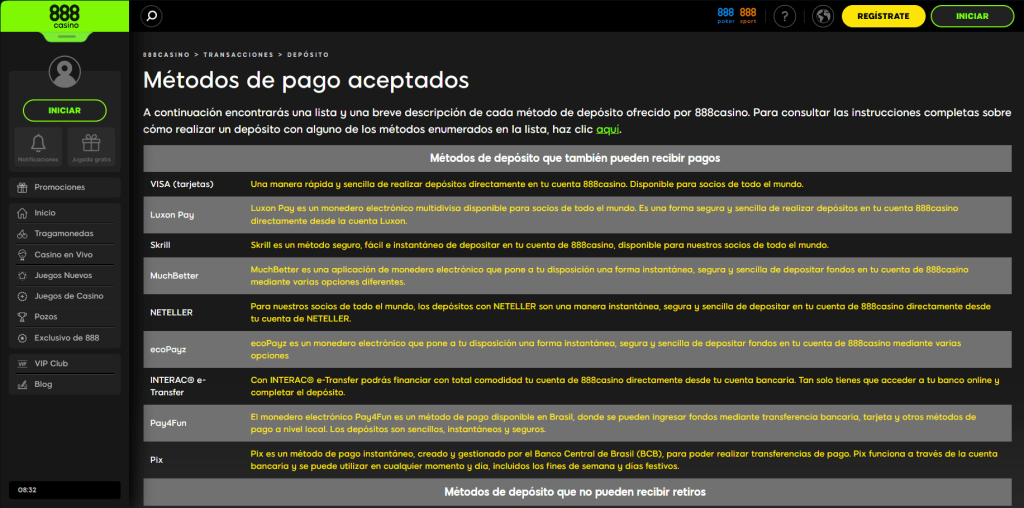Image resolution: width=1024 pixels, height=508 pixels.
Task: Open the language globe icon
Action: (x=823, y=16)
